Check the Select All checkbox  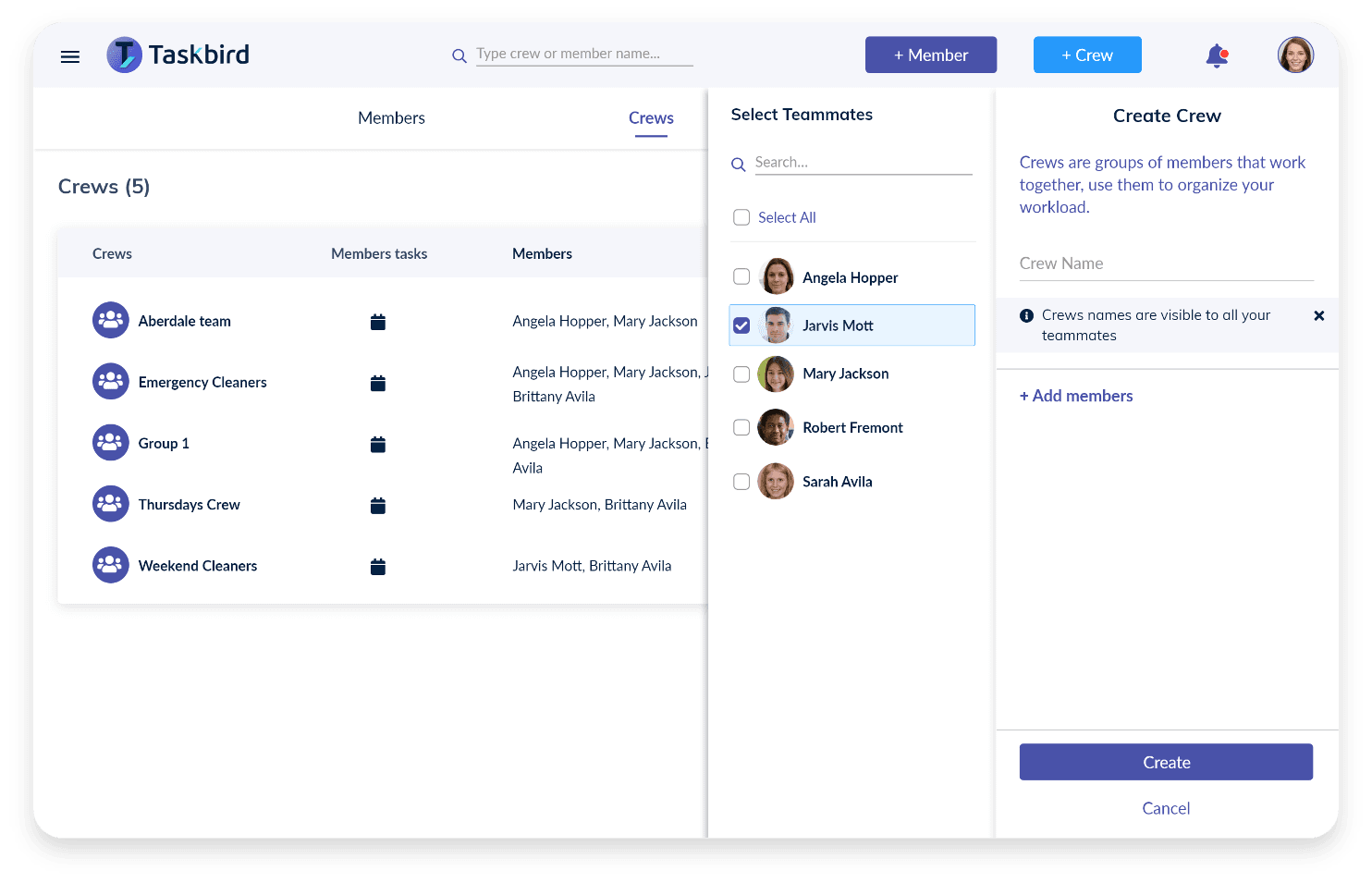741,217
